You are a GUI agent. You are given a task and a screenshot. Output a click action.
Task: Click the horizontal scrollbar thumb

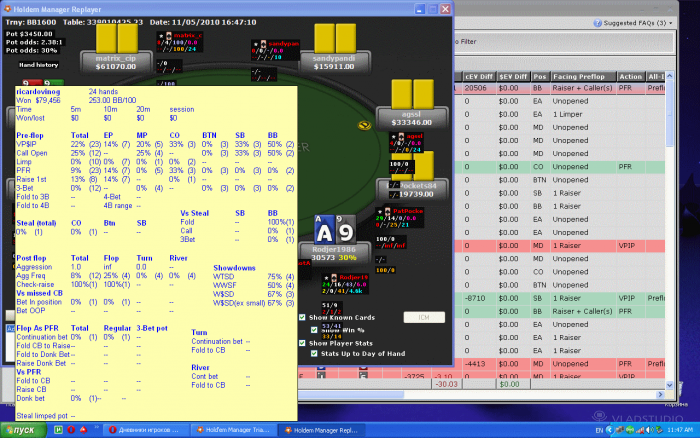pyautogui.click(x=351, y=395)
